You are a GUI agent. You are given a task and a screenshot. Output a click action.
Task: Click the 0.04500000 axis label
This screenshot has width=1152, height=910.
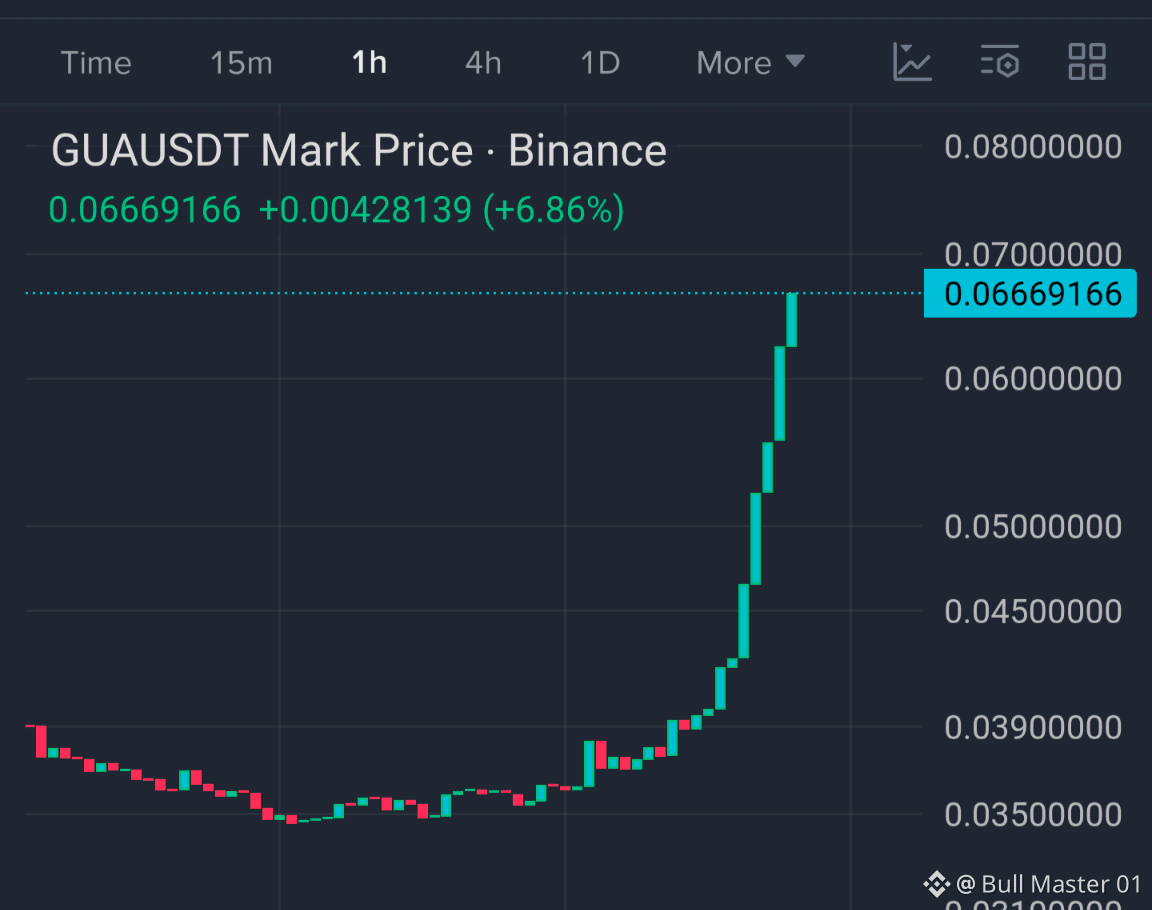pyautogui.click(x=1032, y=612)
